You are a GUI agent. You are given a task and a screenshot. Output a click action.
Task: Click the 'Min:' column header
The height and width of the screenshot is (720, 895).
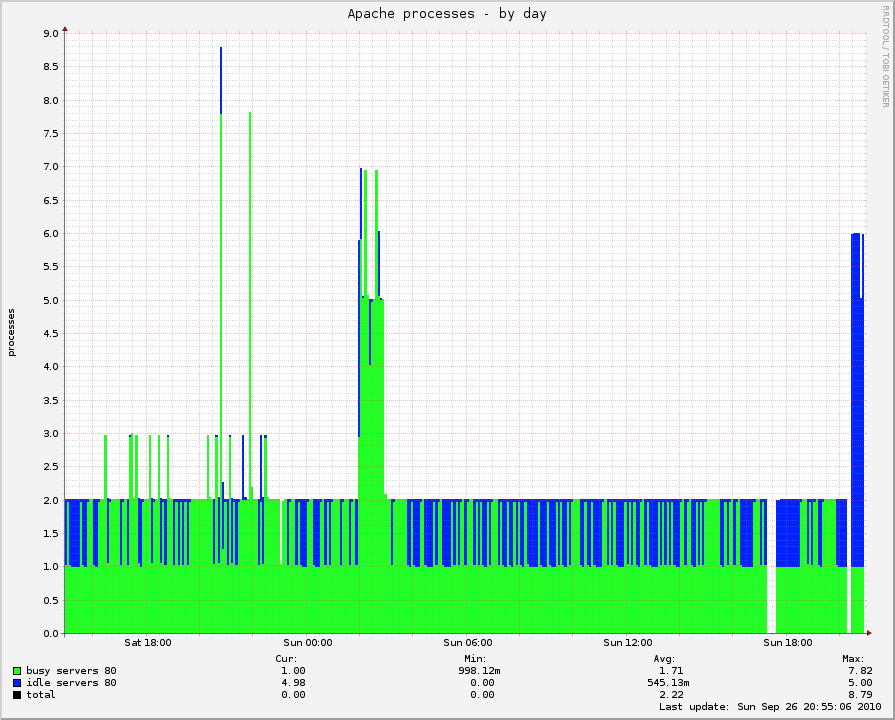475,659
